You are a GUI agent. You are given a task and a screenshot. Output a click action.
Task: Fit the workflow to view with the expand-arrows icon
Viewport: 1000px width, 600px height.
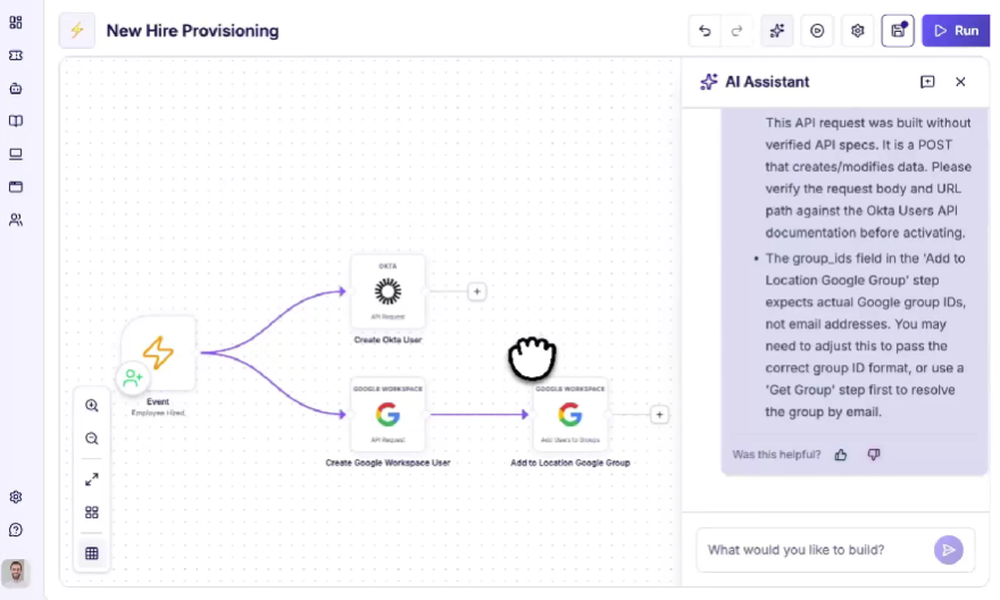[92, 479]
